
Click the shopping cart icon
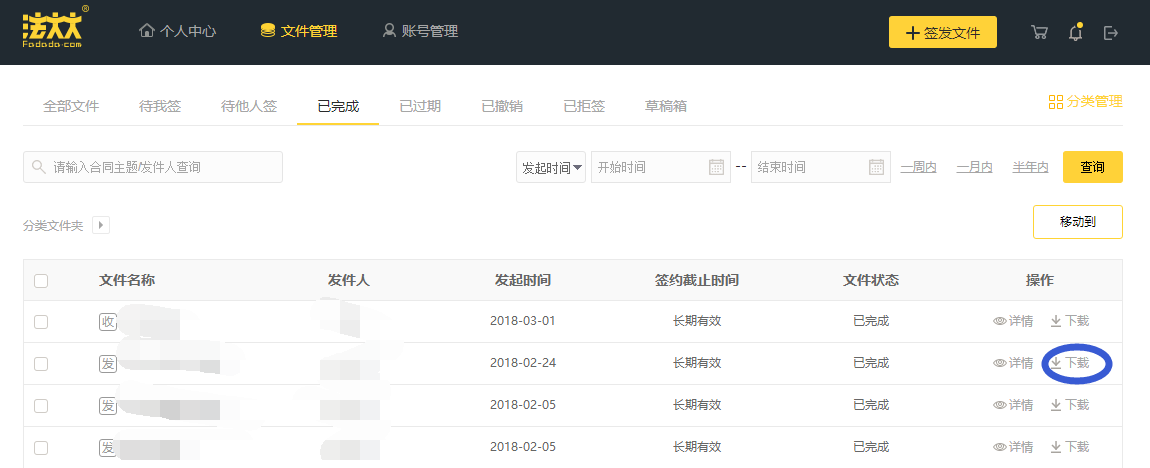click(1039, 32)
